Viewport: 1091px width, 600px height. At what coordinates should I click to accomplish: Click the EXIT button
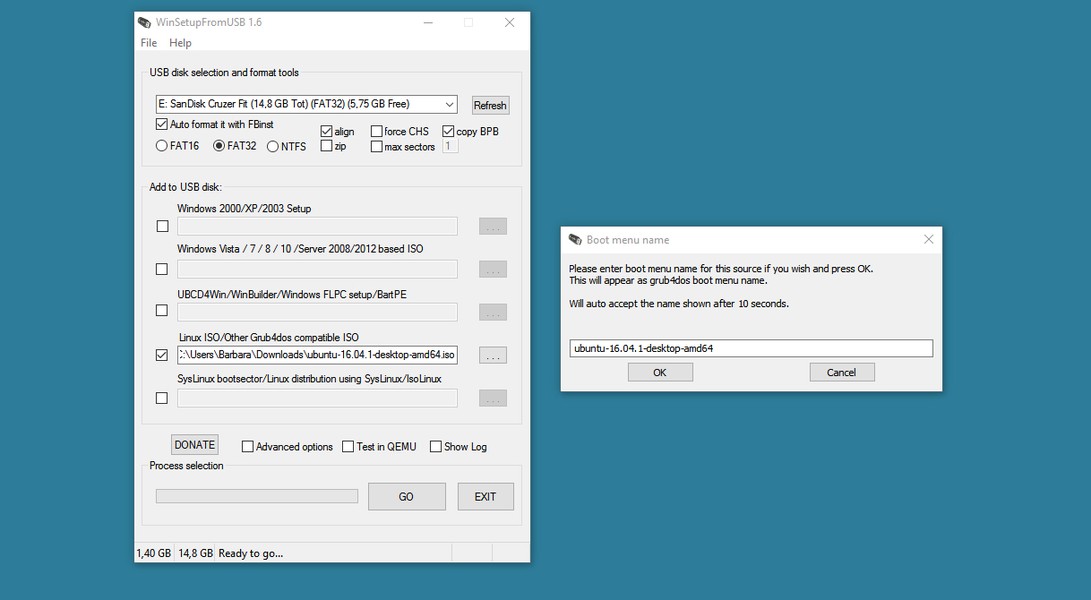click(x=486, y=497)
